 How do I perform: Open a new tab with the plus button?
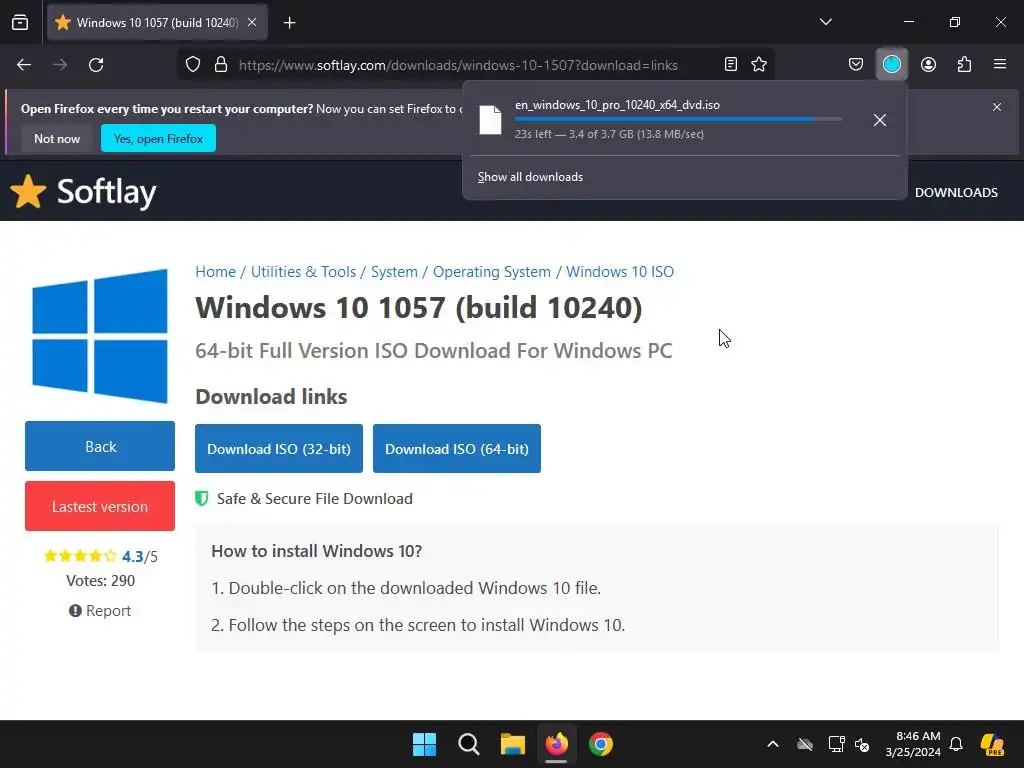[x=290, y=23]
